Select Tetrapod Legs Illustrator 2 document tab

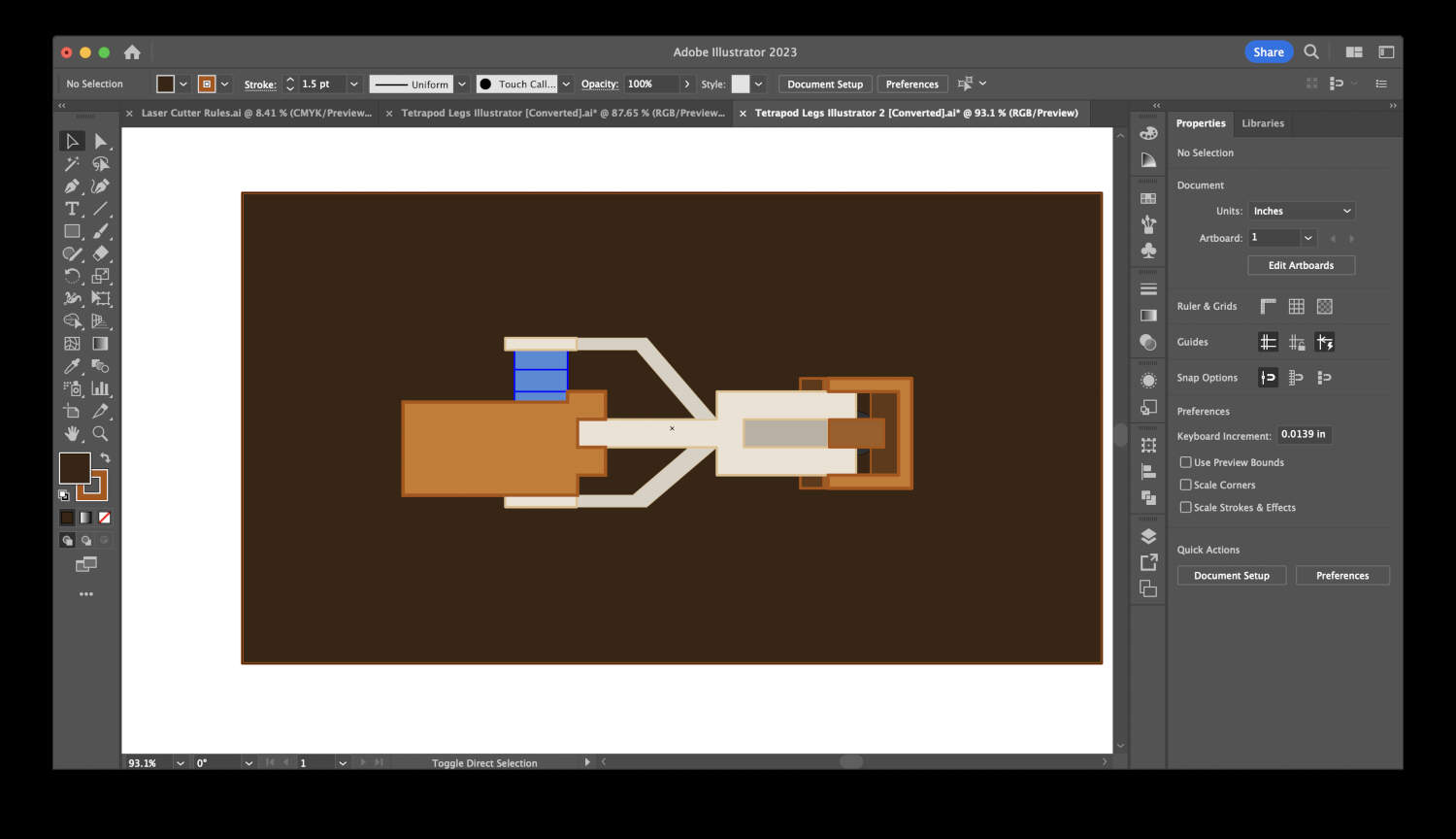916,113
